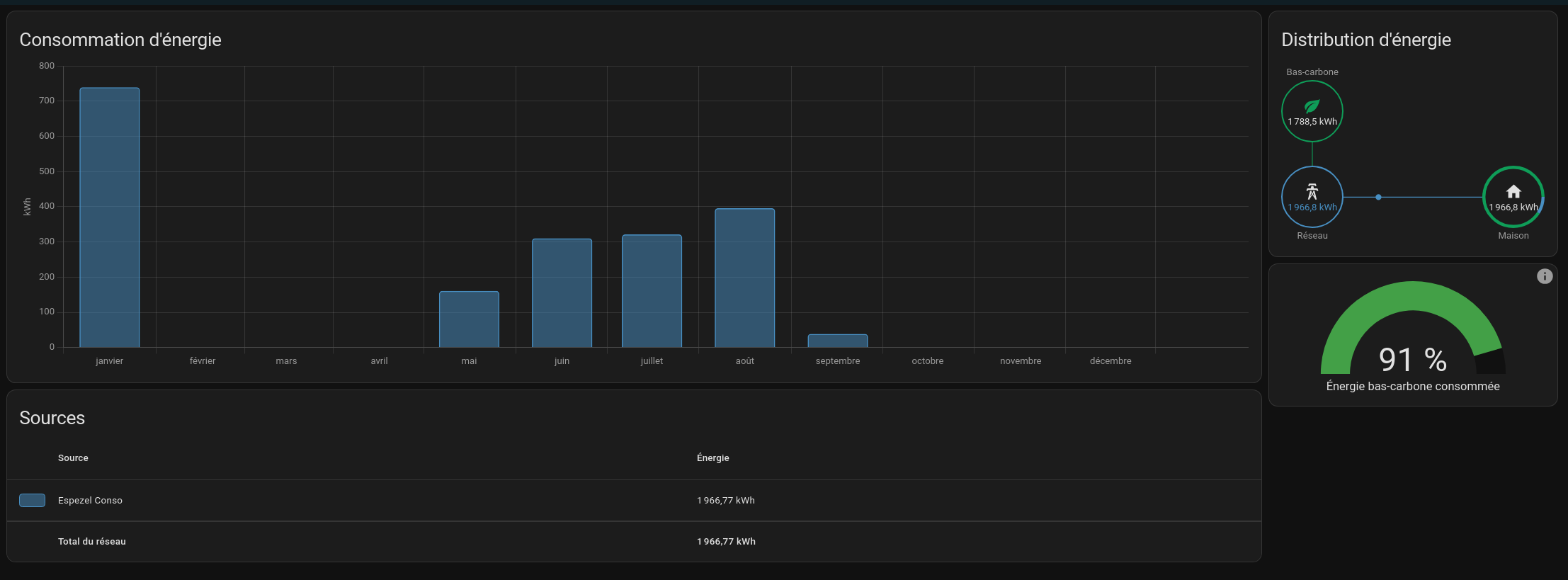Select the mai consumption bar

point(469,319)
